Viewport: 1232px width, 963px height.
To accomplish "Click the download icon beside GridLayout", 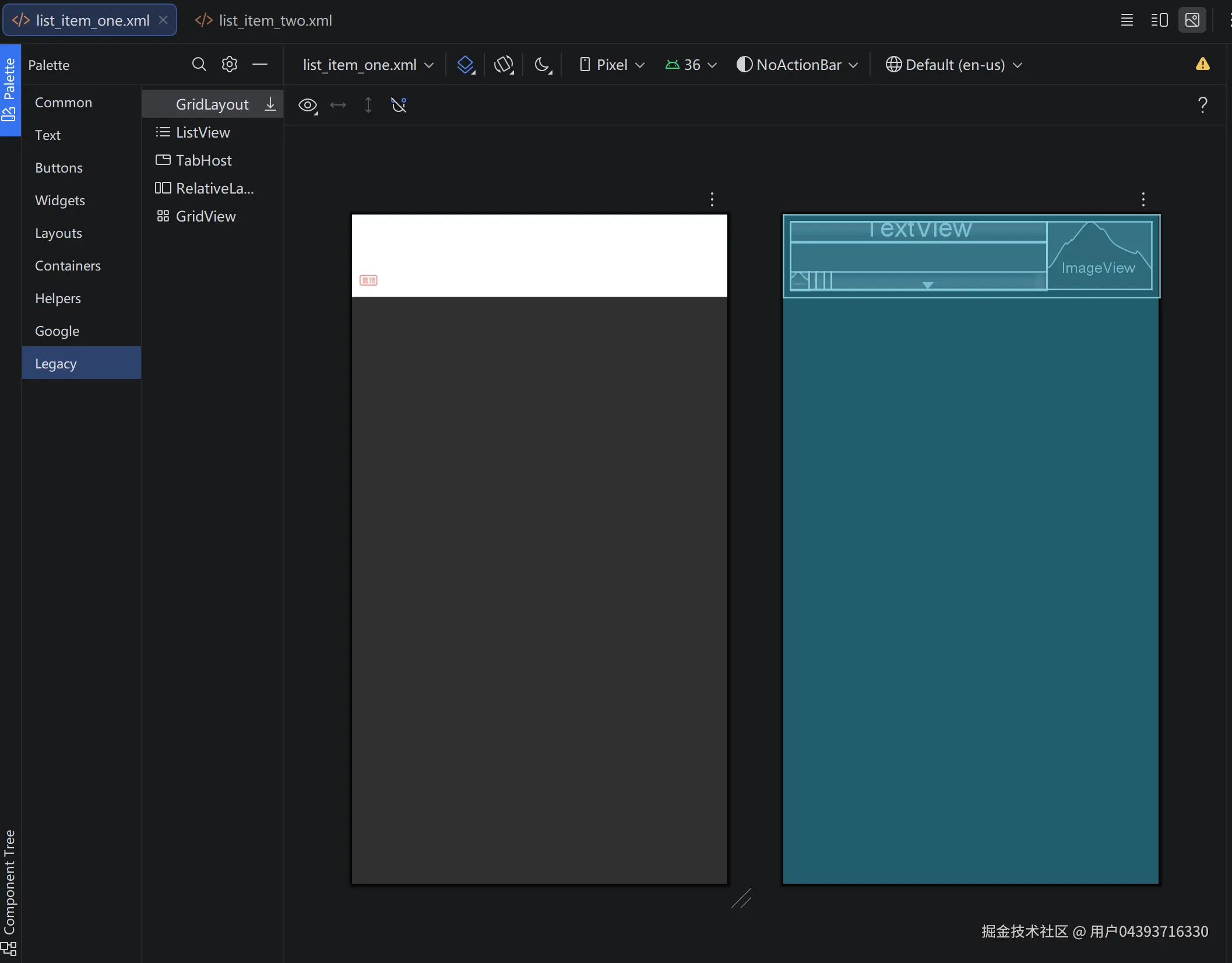I will pyautogui.click(x=270, y=104).
